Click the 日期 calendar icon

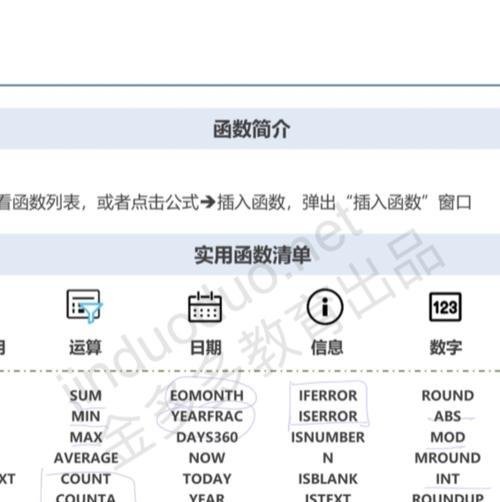pos(205,307)
